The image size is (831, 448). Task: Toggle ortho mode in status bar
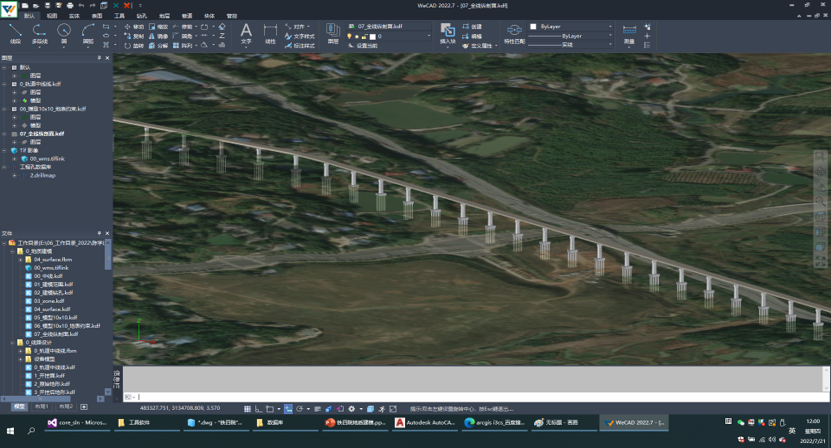pyautogui.click(x=258, y=409)
